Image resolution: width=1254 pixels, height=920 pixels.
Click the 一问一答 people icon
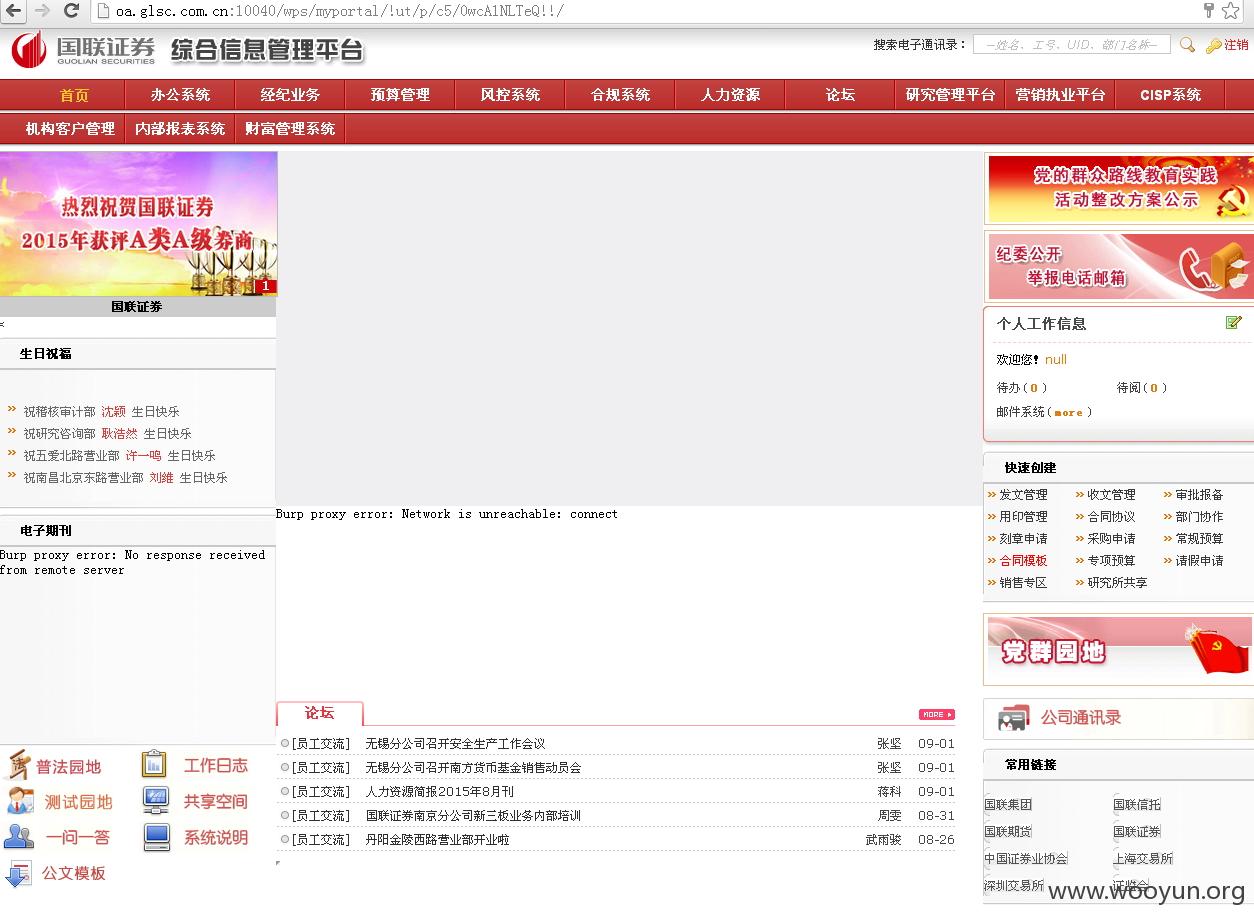click(19, 837)
